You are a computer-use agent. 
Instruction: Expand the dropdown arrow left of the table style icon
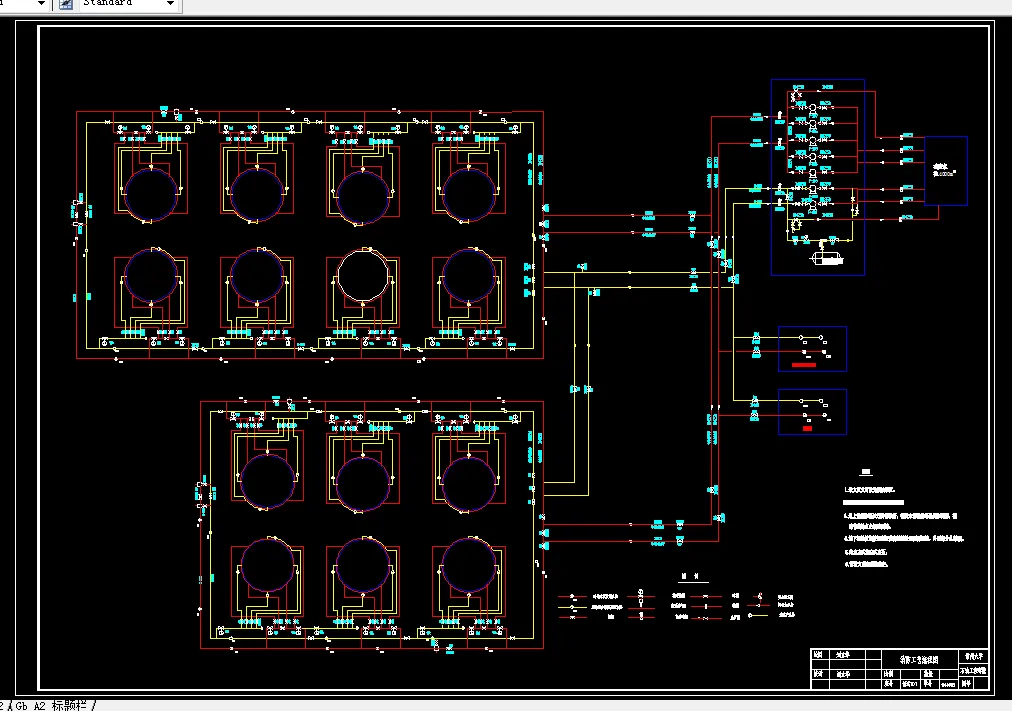(x=41, y=4)
